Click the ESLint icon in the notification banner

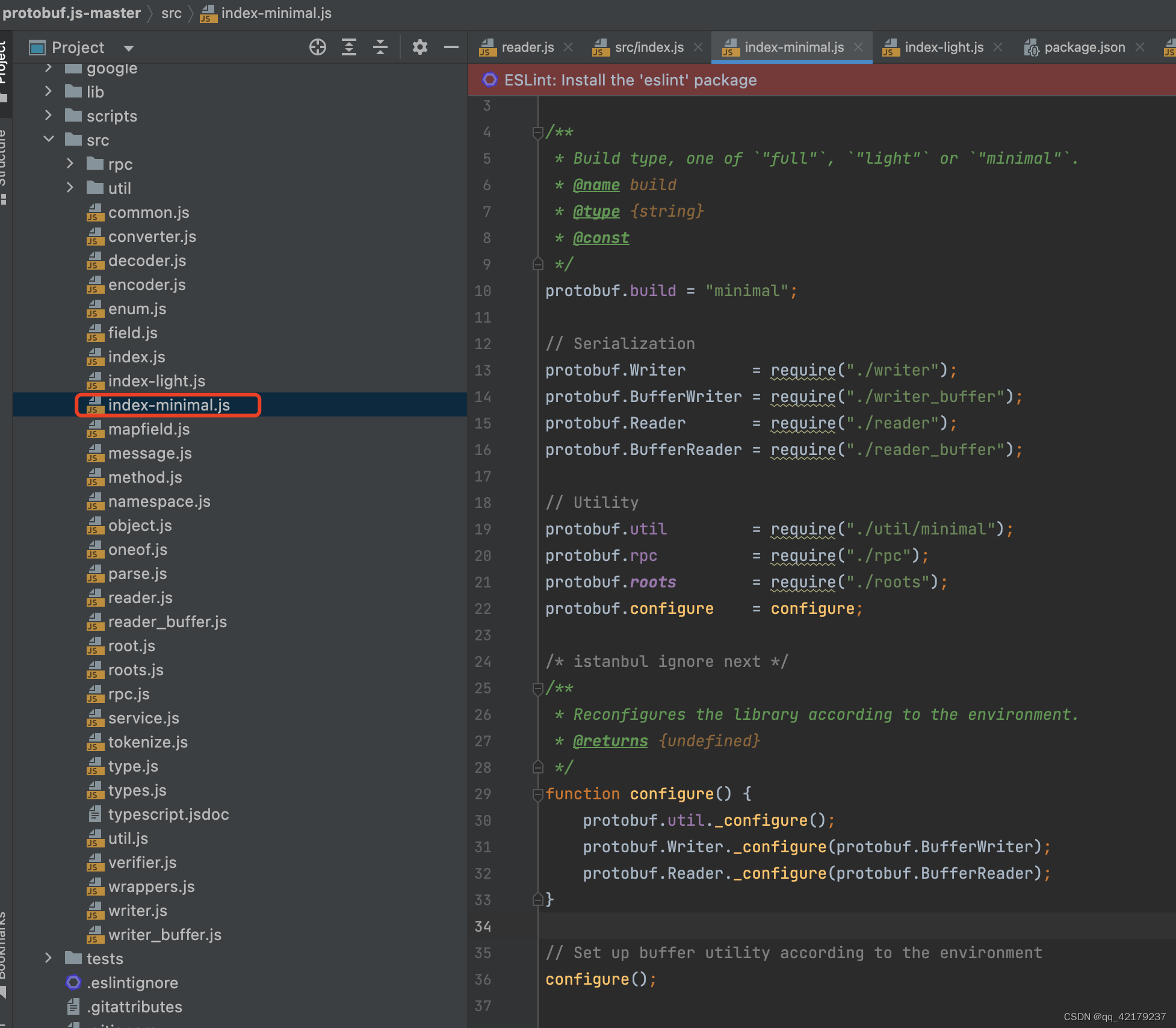(x=490, y=80)
